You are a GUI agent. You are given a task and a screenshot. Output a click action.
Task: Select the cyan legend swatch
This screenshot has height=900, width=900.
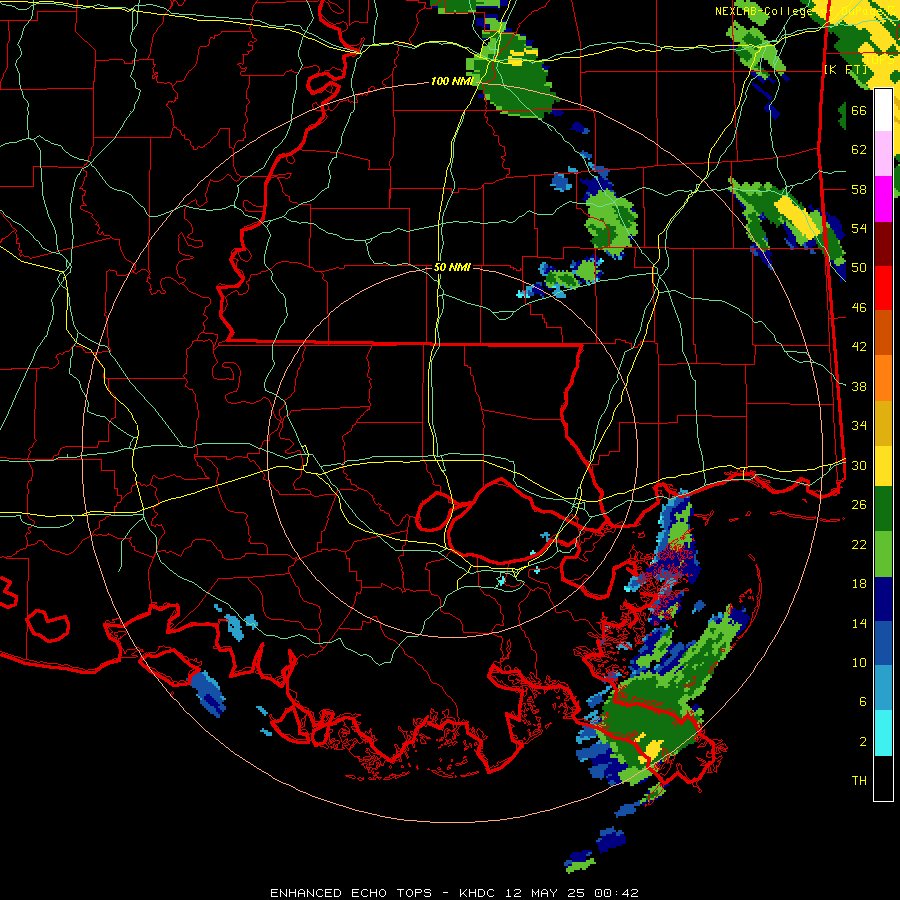pos(883,733)
